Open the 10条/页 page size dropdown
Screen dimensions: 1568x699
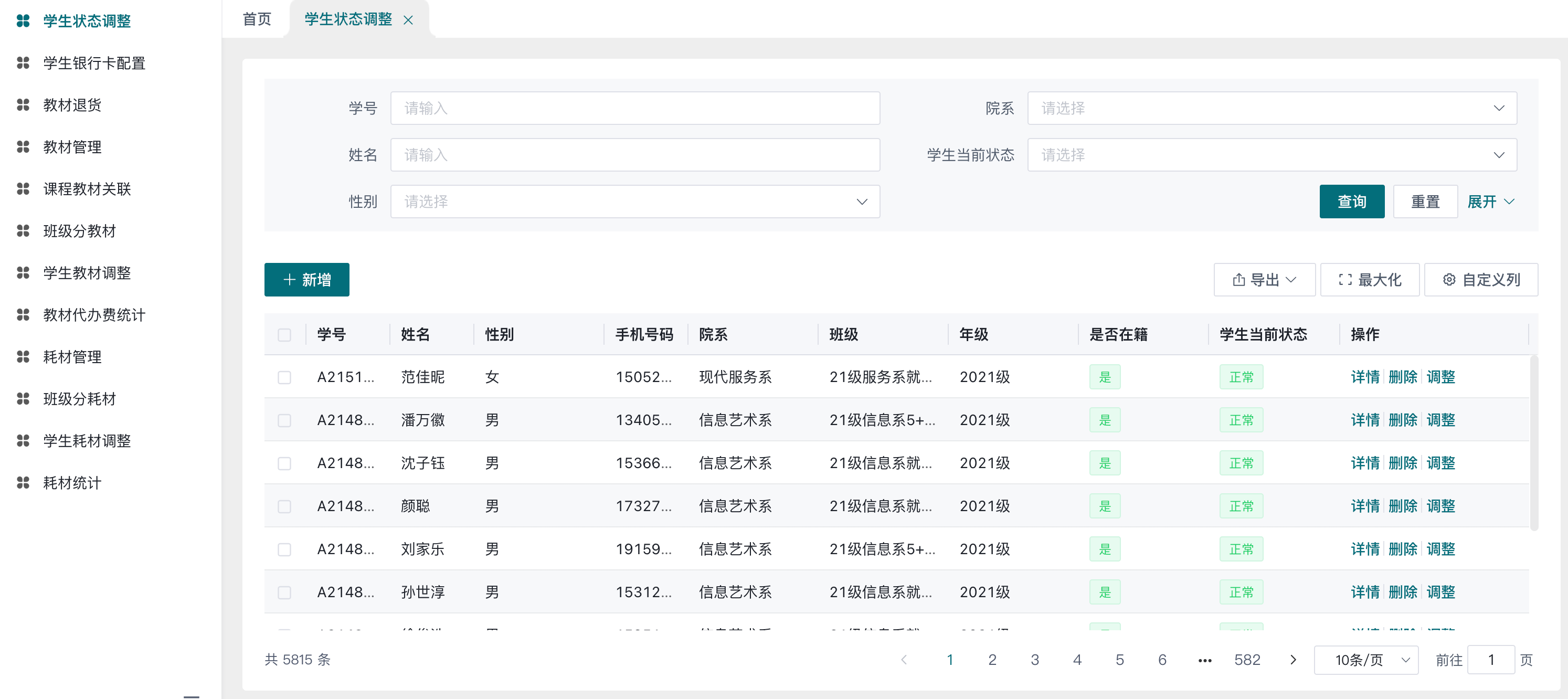click(1366, 660)
